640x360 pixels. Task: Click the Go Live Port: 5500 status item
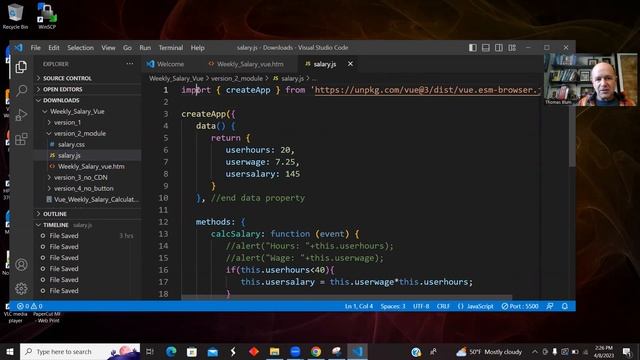point(520,306)
